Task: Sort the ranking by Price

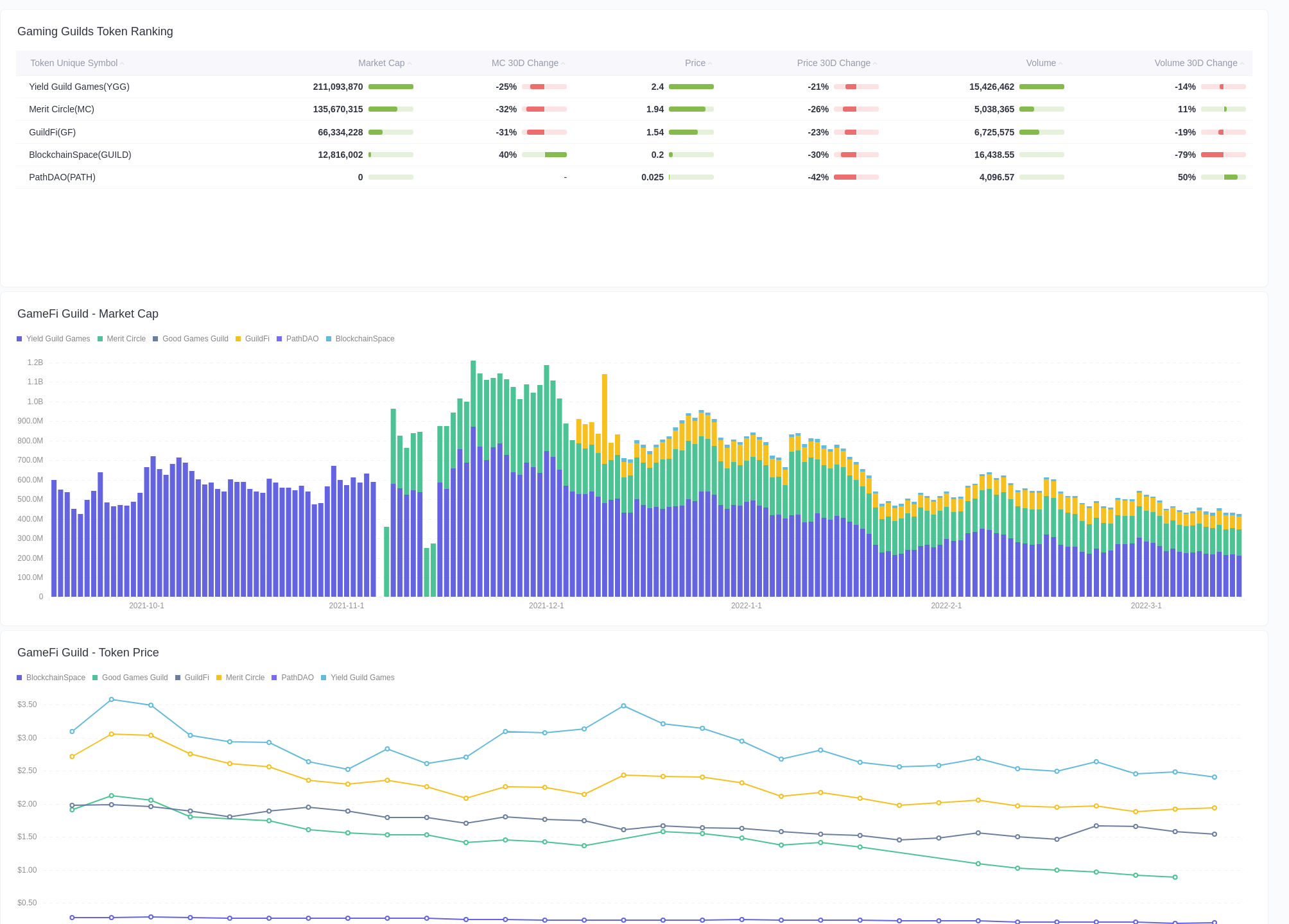Action: (693, 63)
